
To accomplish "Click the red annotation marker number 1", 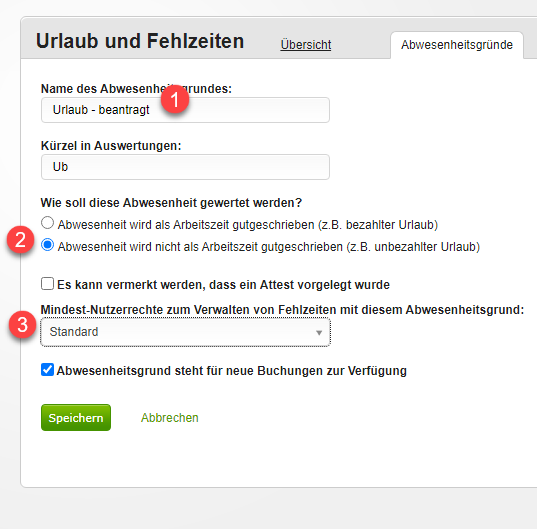I will pos(175,99).
